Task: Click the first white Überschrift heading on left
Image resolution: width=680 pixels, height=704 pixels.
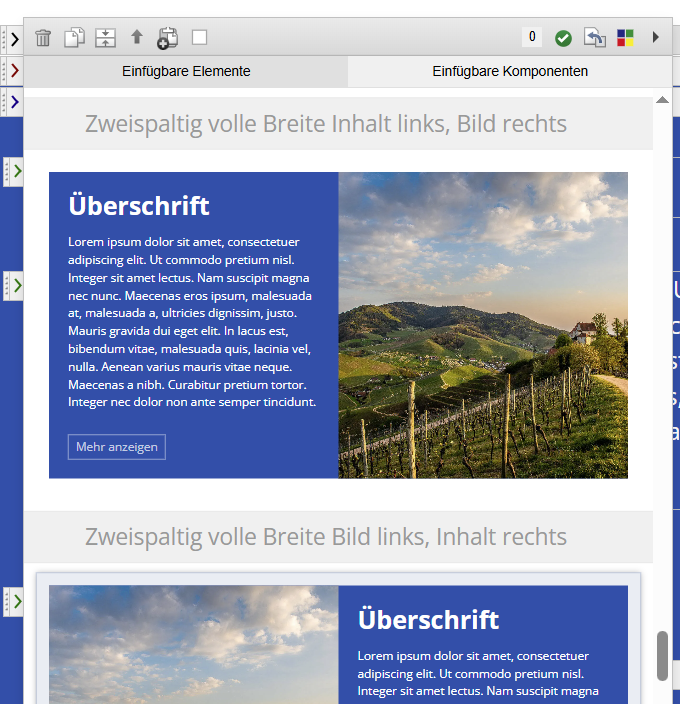Action: pos(139,206)
